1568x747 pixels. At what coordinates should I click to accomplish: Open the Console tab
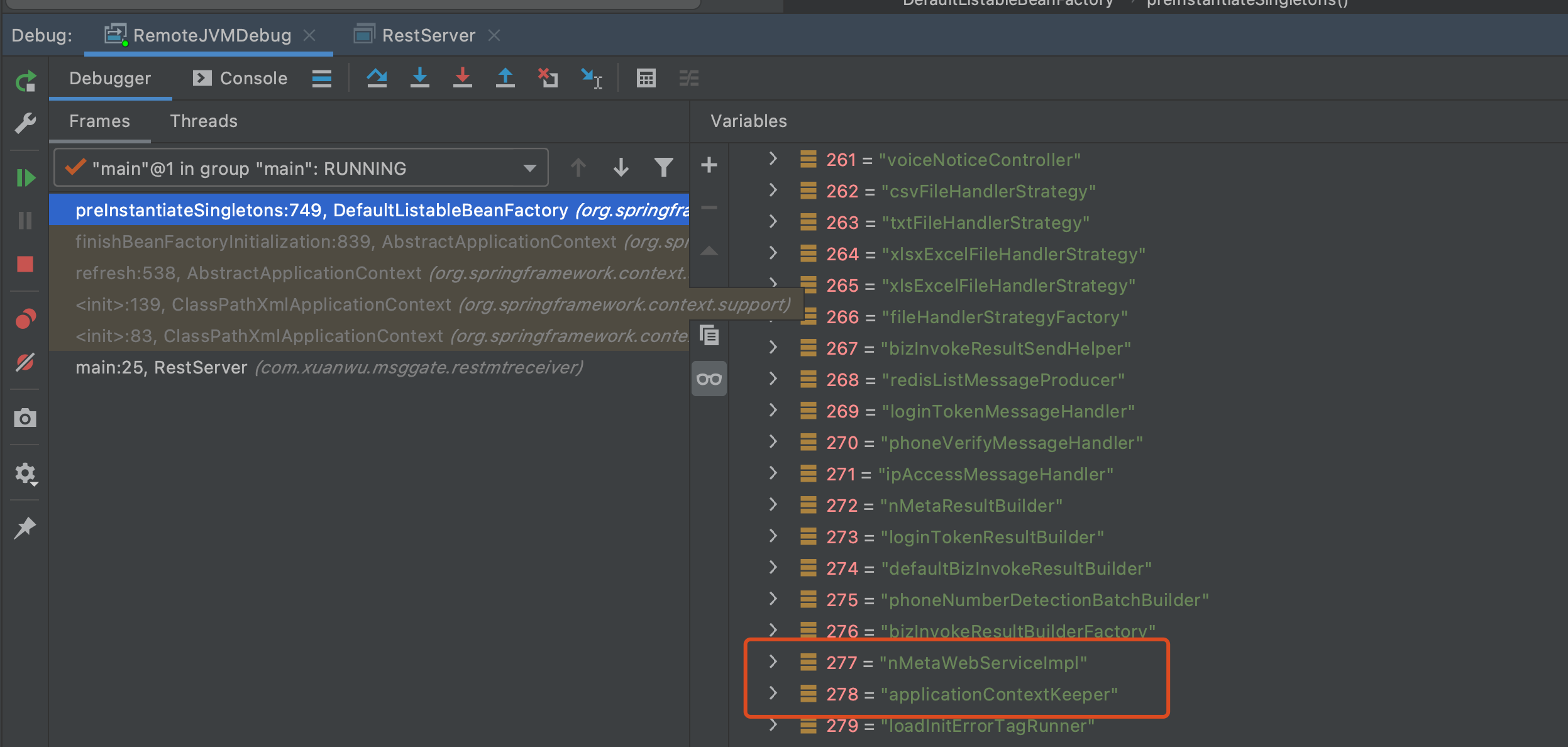[x=240, y=79]
